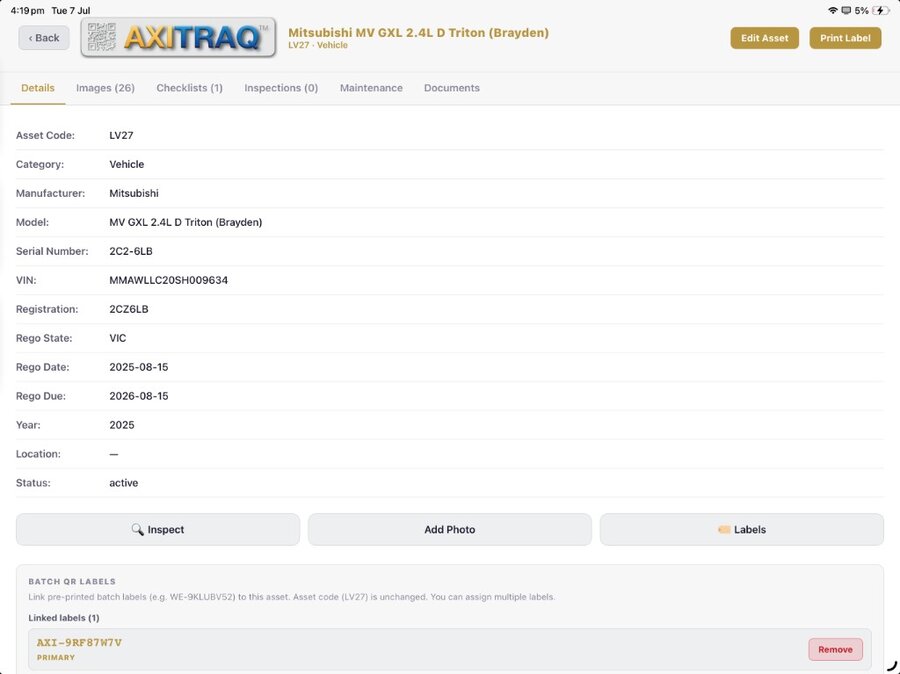
Task: Switch to the Documents tab
Action: 452,88
